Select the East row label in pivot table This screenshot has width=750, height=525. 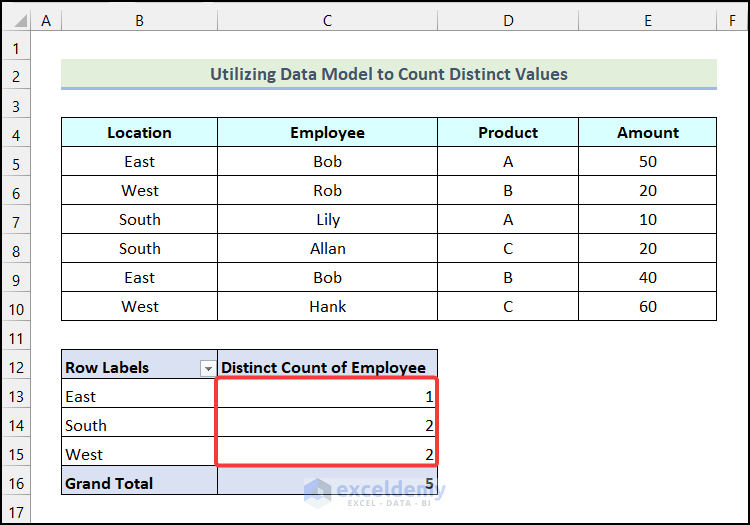[x=139, y=397]
